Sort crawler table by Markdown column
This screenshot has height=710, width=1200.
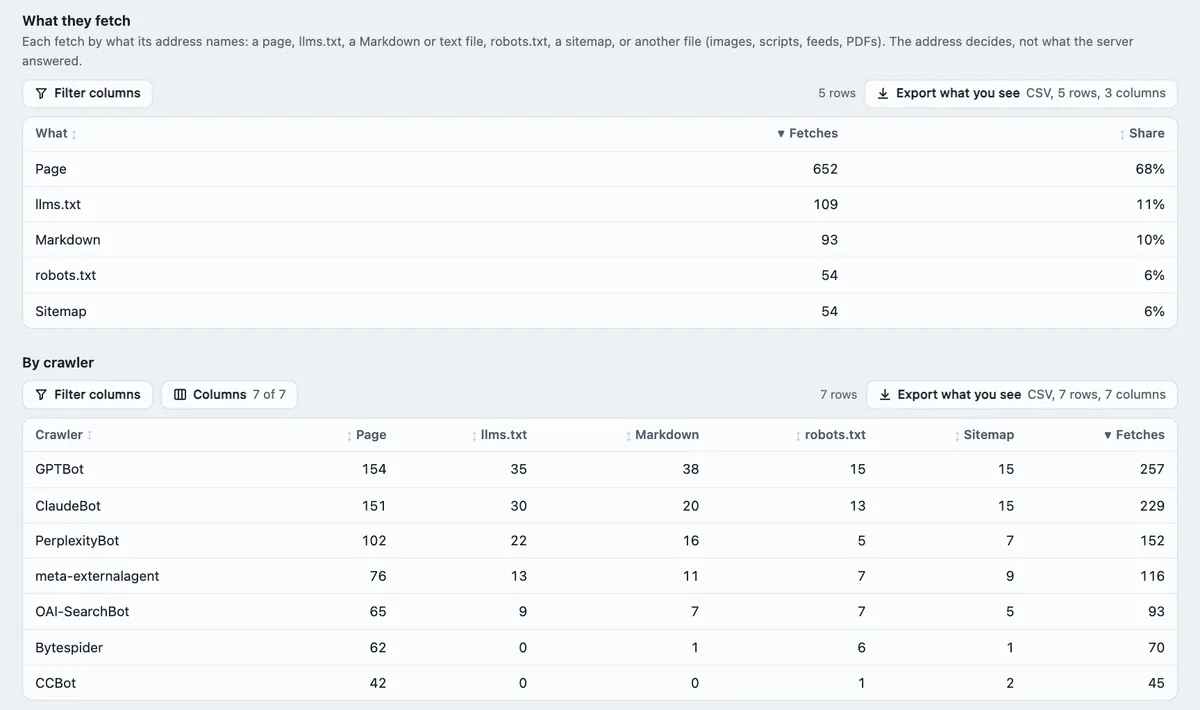(x=662, y=435)
